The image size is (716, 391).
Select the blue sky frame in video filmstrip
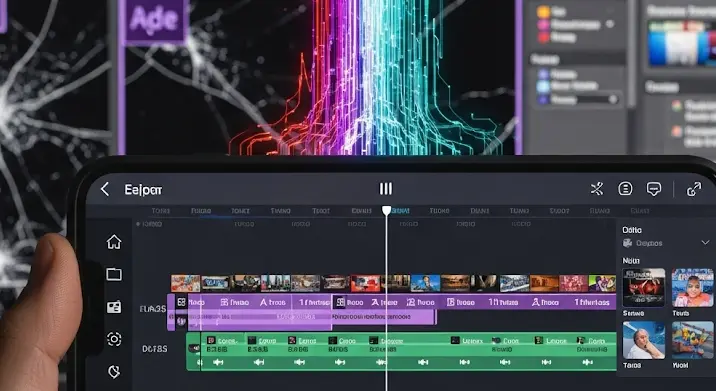tap(425, 283)
